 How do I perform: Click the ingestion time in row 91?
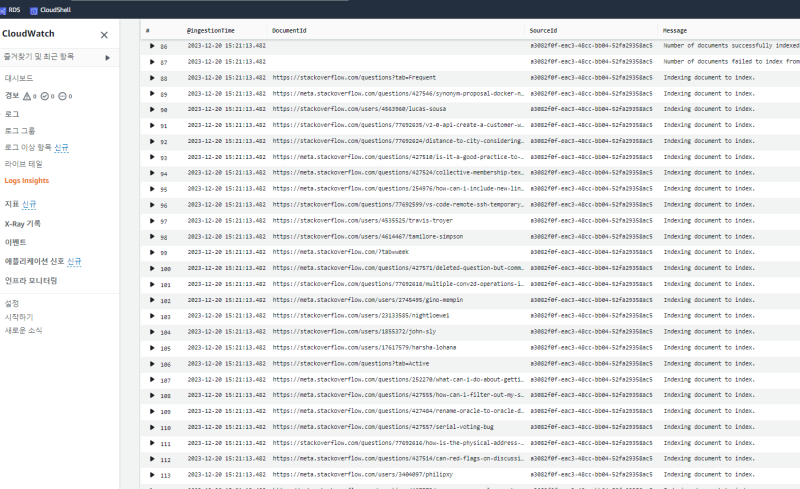pyautogui.click(x=227, y=125)
